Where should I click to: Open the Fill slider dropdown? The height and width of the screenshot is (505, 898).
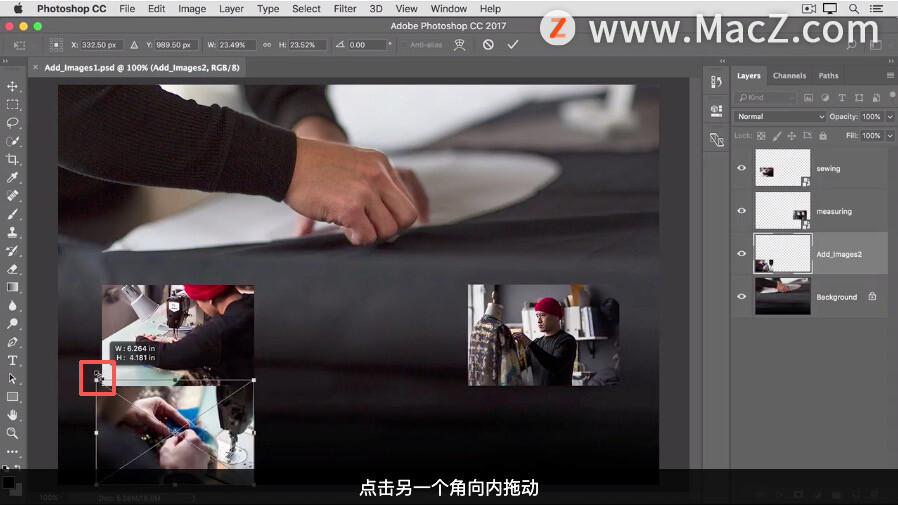coord(890,136)
